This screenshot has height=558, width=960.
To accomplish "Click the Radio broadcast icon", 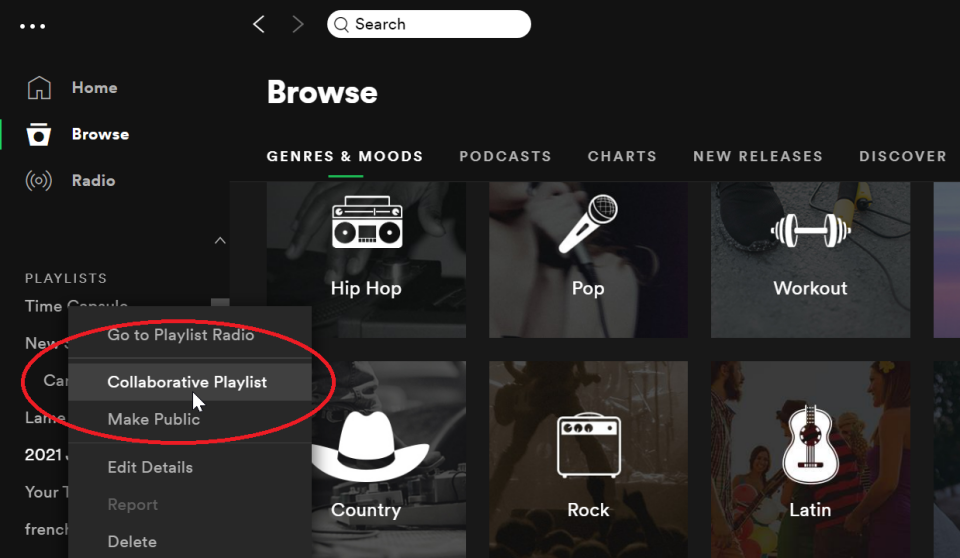I will (x=39, y=181).
